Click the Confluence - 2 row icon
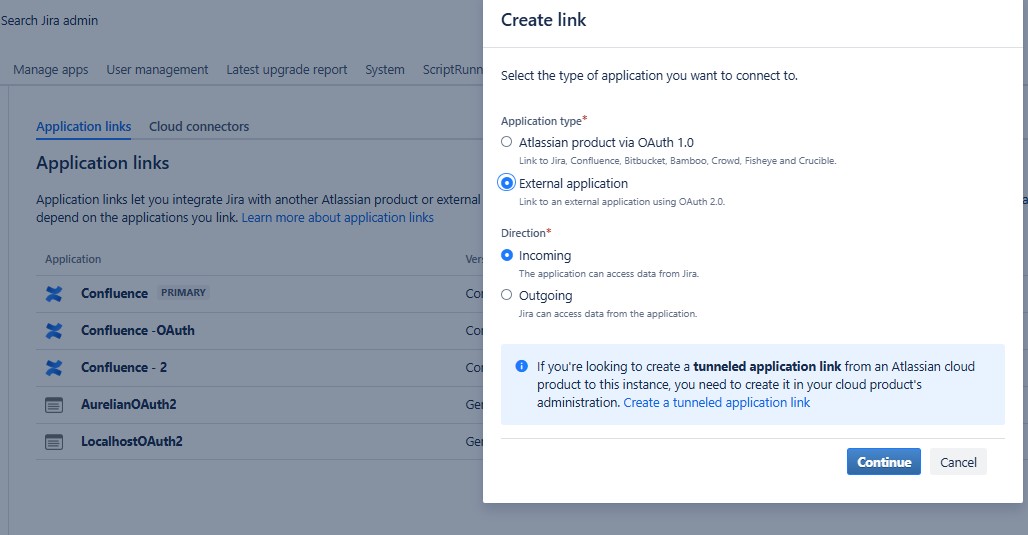 tap(54, 368)
